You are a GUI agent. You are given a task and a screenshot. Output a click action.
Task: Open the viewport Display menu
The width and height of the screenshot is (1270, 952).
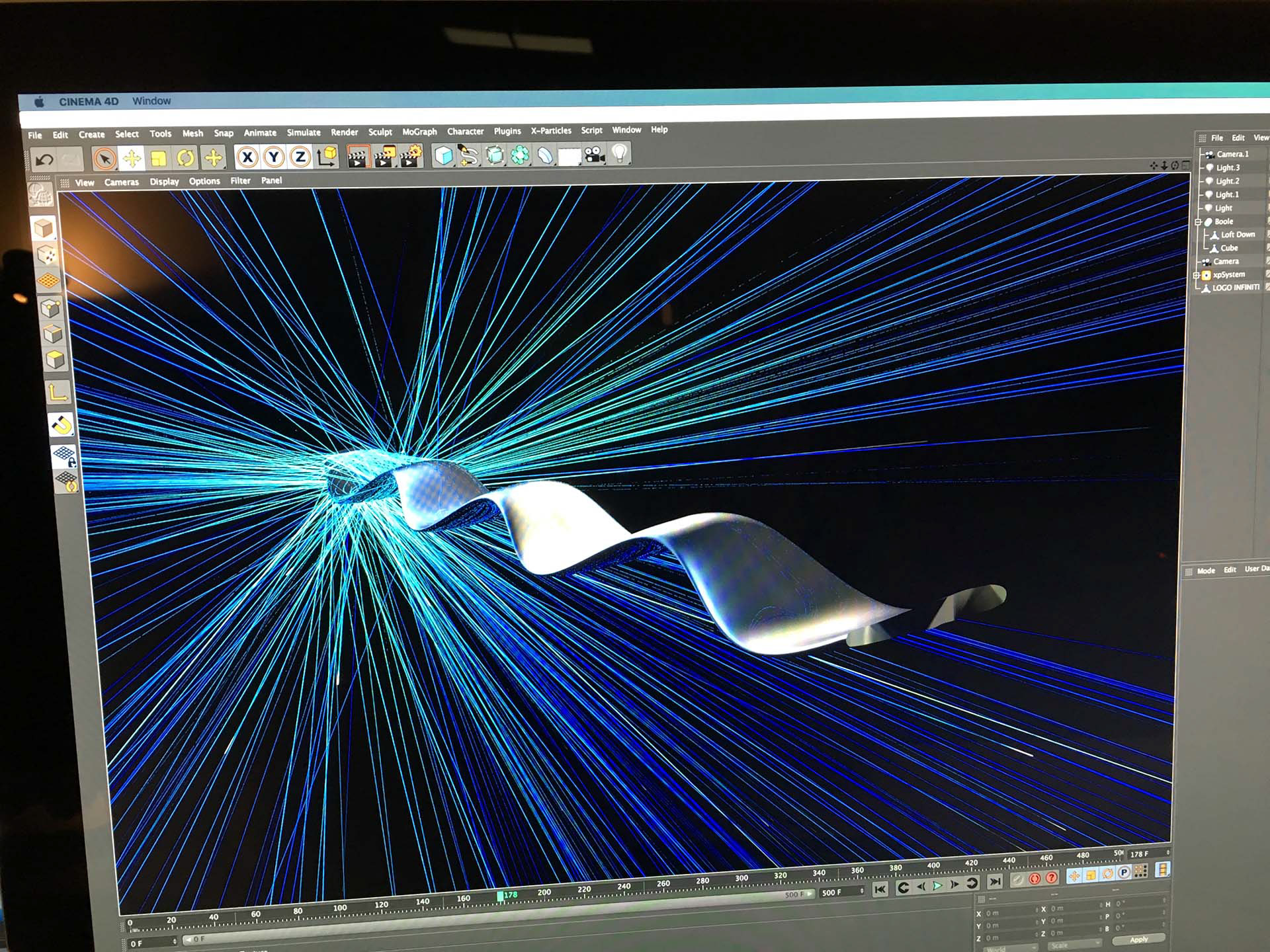(164, 181)
